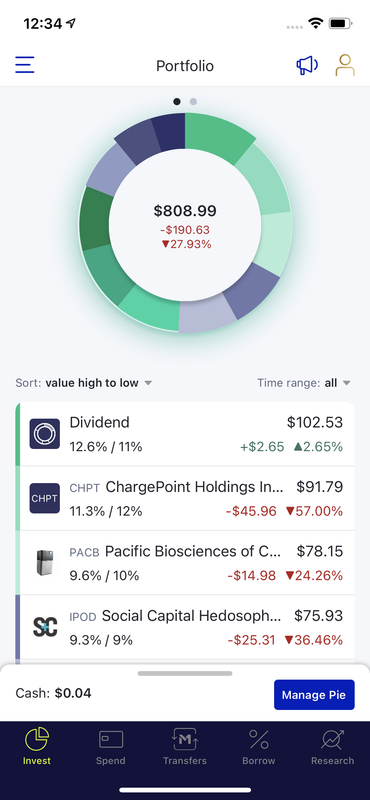Tap the Dividend pie logo icon
Viewport: 370px width, 800px height.
[x=44, y=434]
